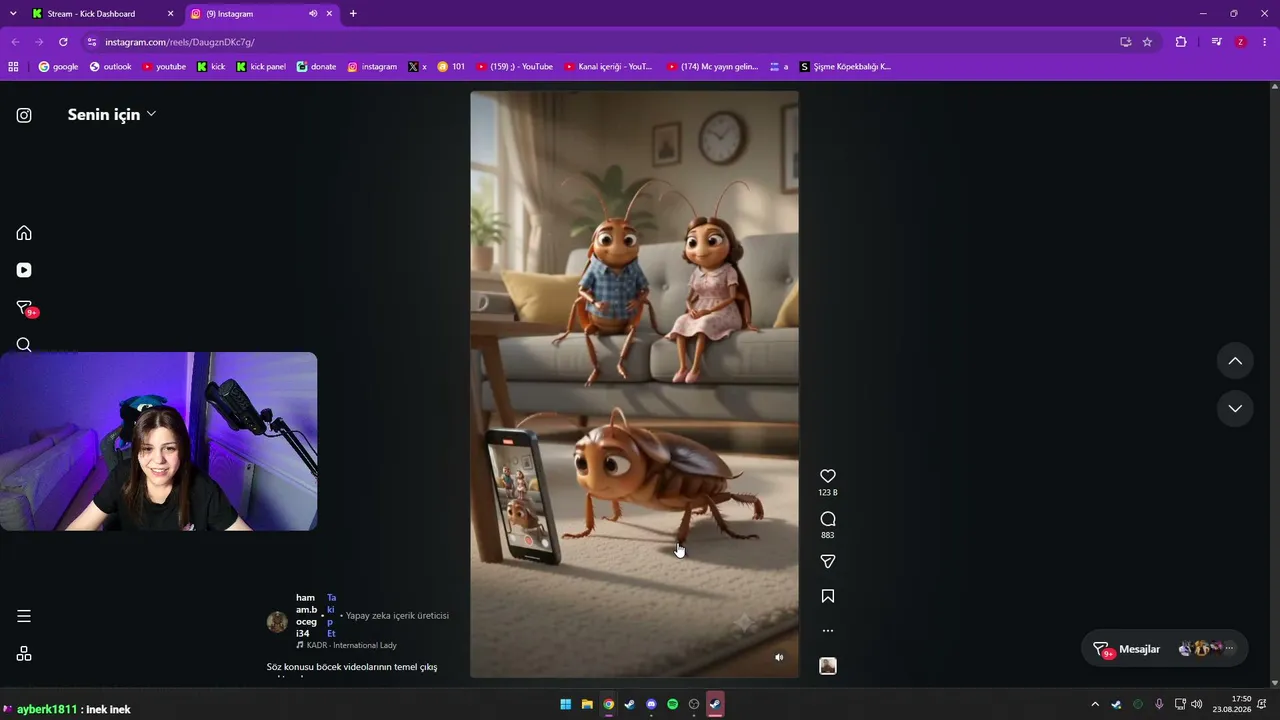Share the reel with the paper plane icon
The width and height of the screenshot is (1280, 720).
(x=828, y=562)
